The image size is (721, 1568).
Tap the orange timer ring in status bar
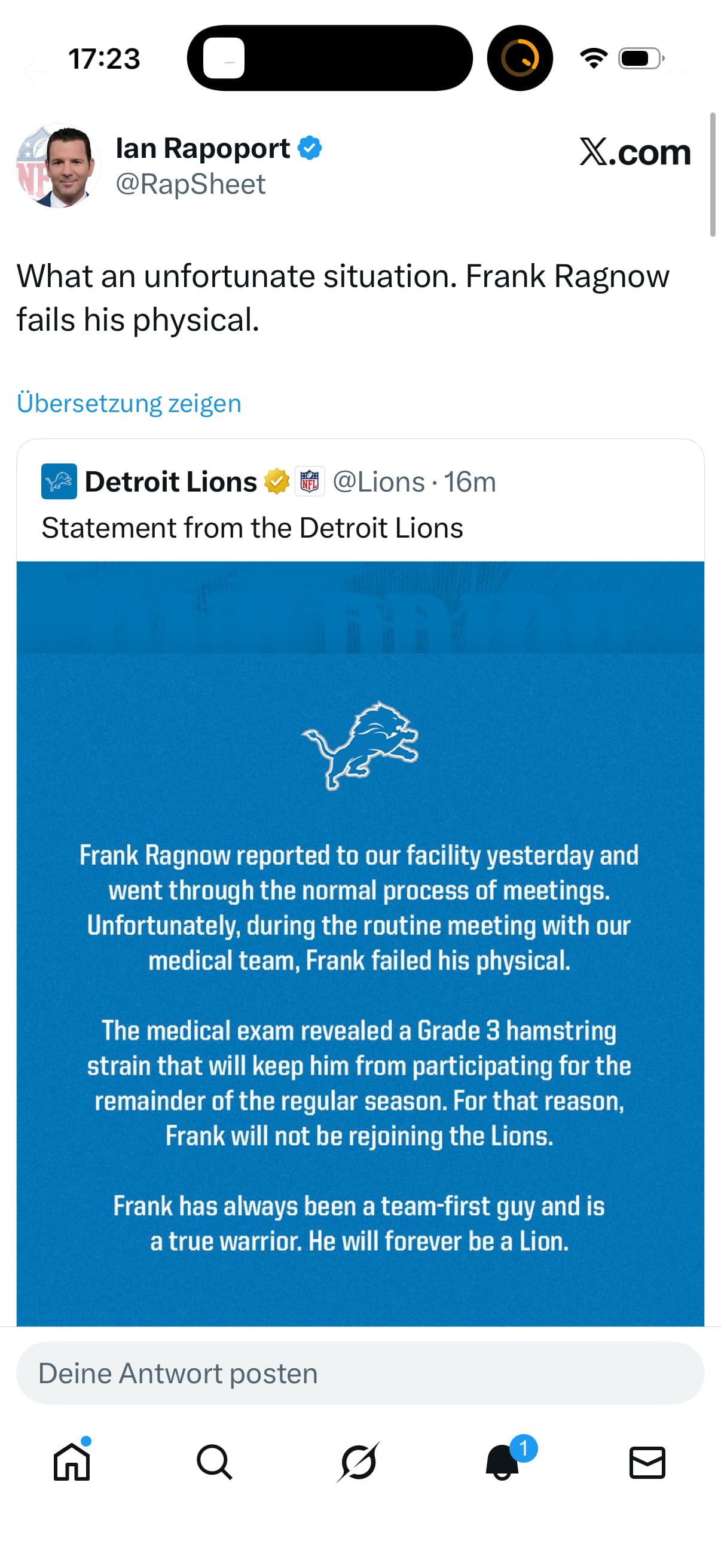coord(520,59)
